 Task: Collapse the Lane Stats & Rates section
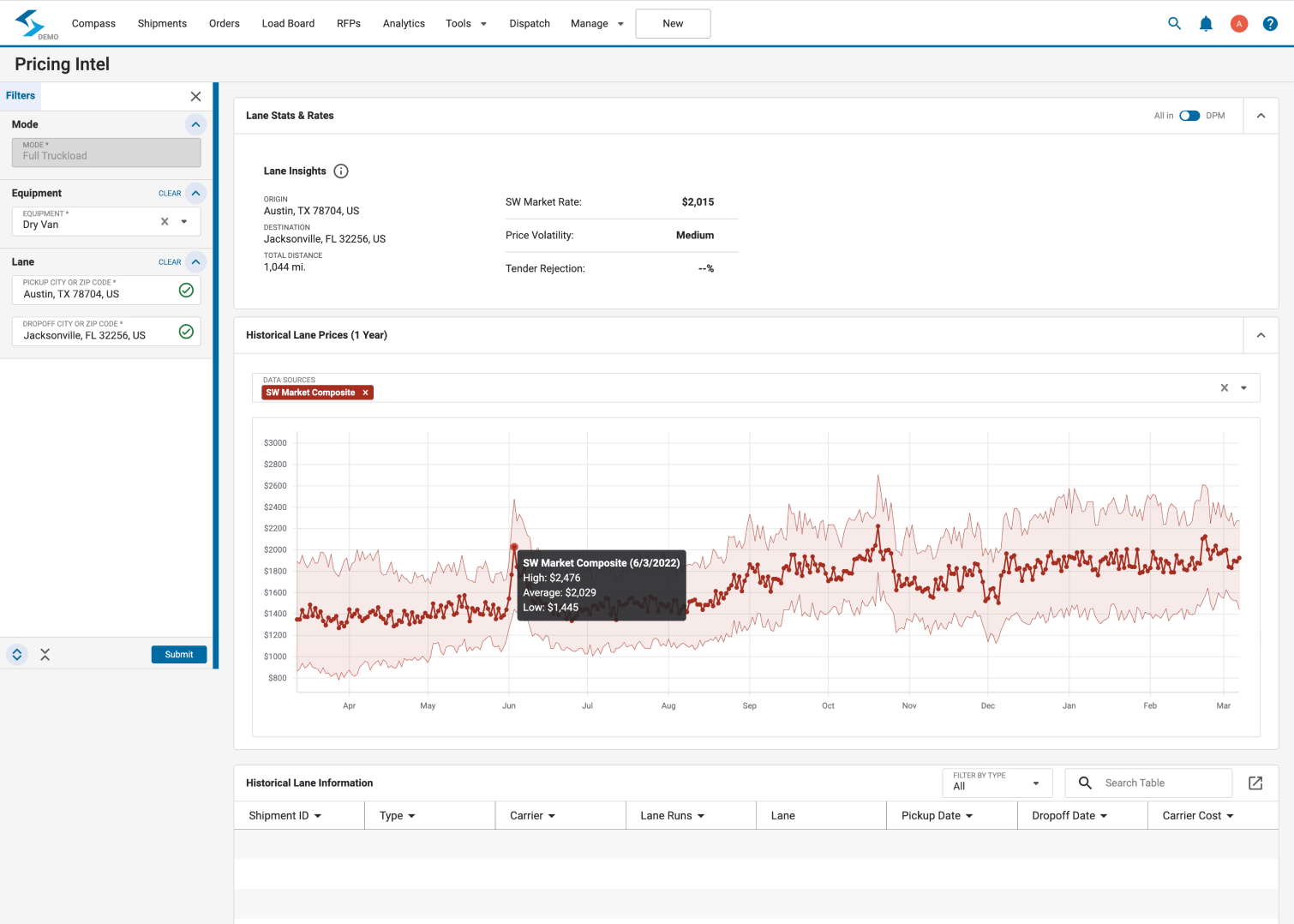[1261, 116]
